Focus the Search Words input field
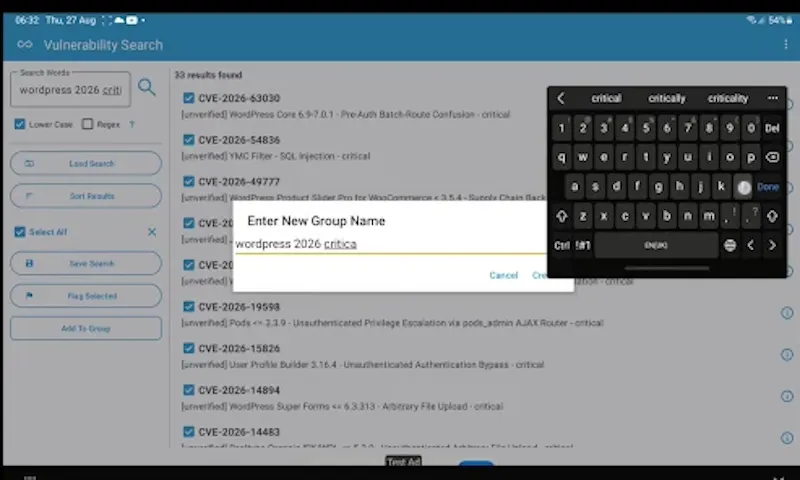The width and height of the screenshot is (800, 480). click(70, 90)
